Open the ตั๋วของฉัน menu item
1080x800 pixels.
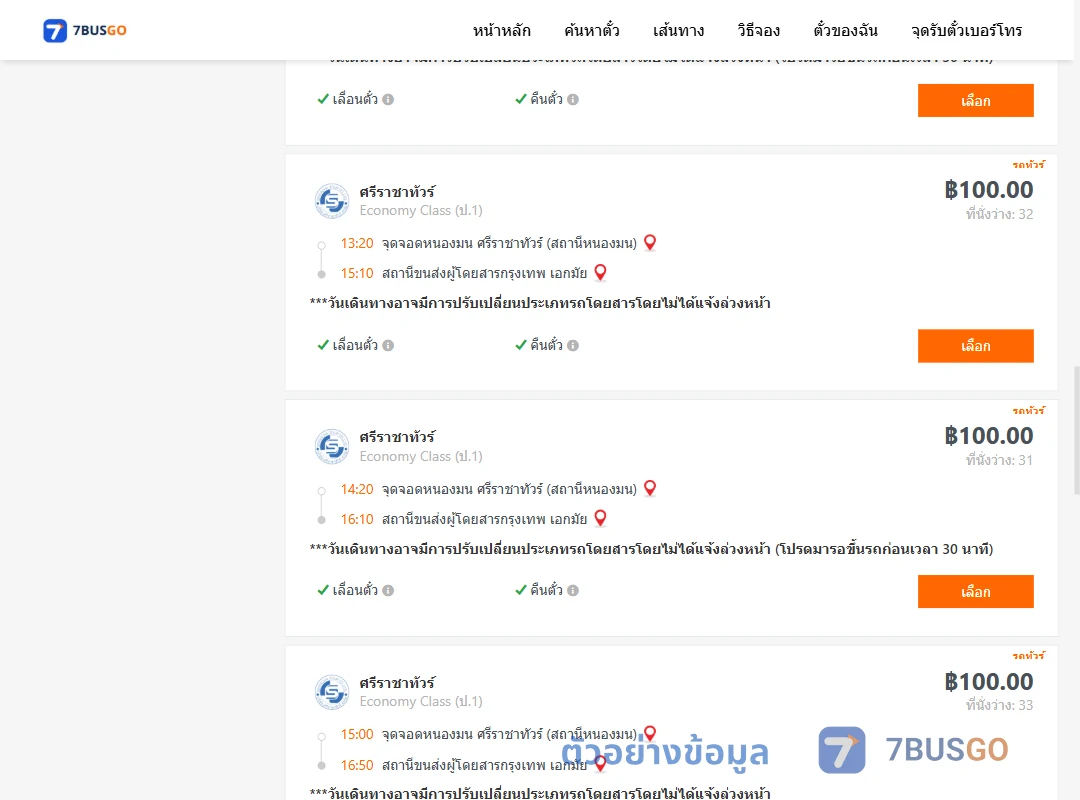[x=845, y=30]
